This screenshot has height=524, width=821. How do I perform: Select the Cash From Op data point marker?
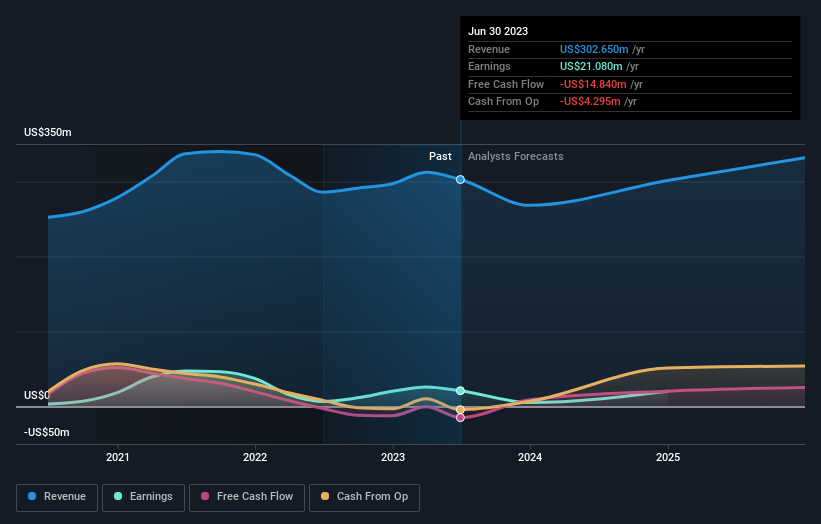[460, 409]
